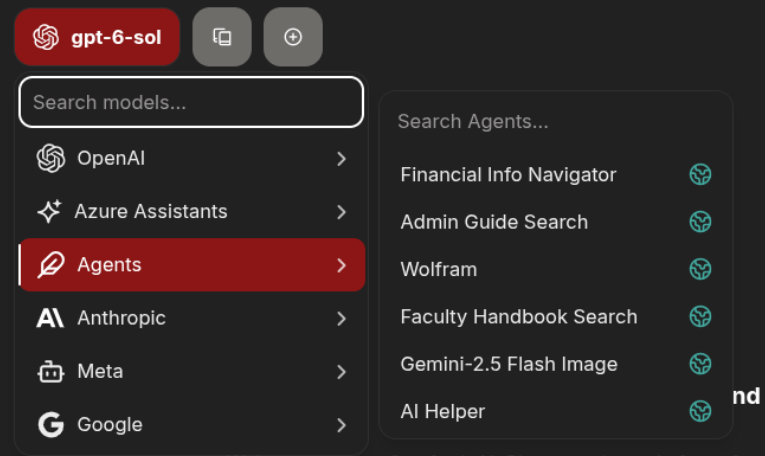
Task: Select the Faculty Handbook Search agent
Action: (556, 317)
